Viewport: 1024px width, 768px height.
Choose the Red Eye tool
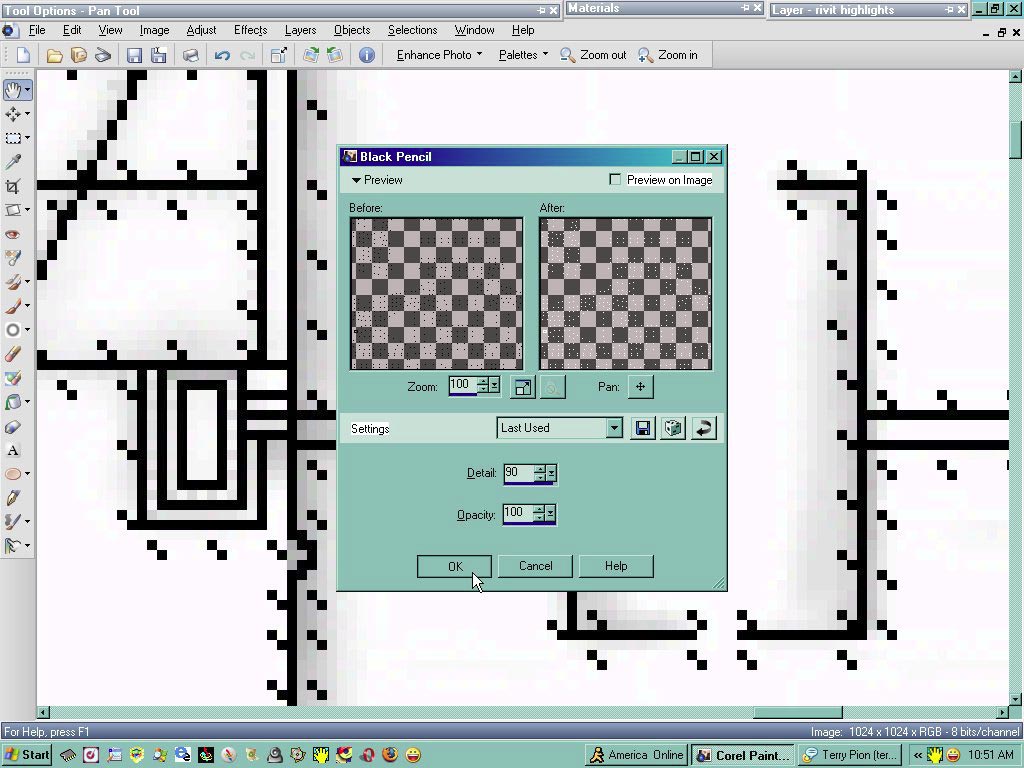point(13,234)
